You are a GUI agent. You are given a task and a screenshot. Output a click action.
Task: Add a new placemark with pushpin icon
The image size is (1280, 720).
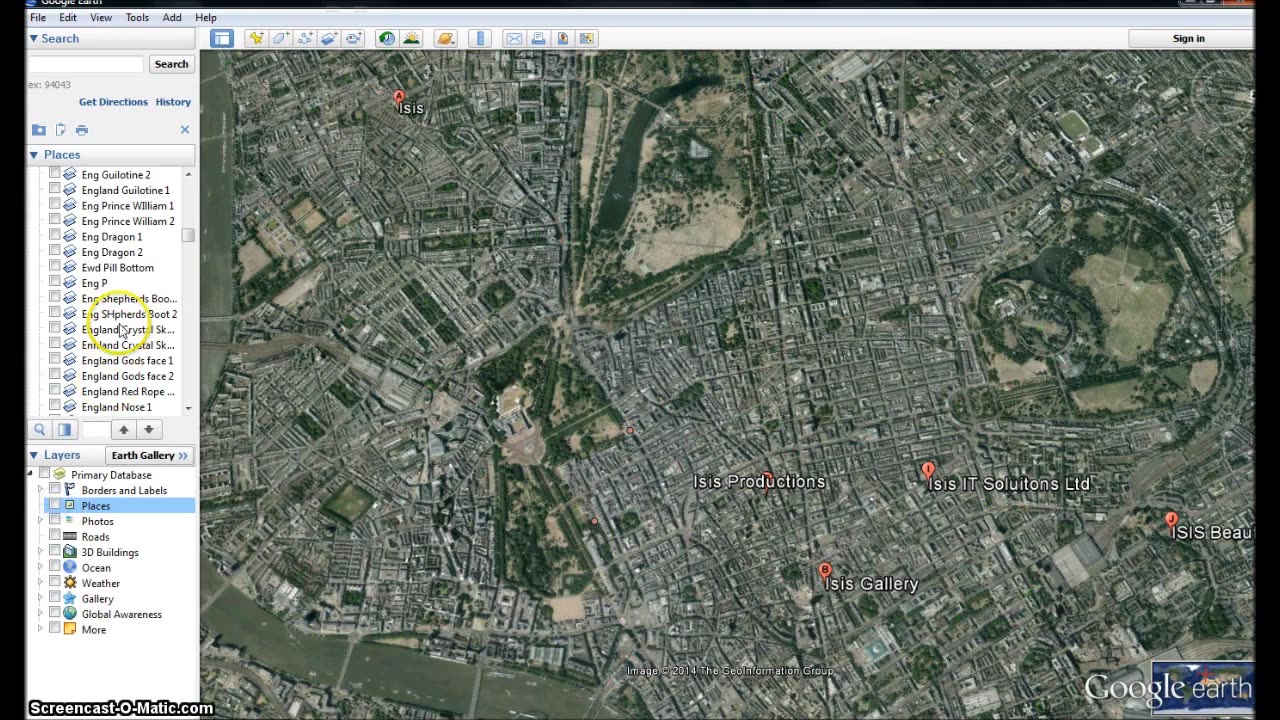coord(256,38)
